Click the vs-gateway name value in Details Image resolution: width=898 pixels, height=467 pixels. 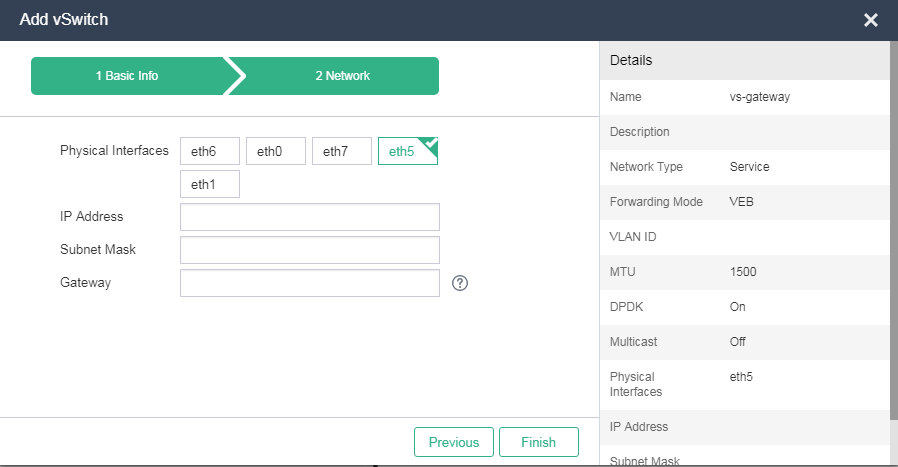[x=760, y=97]
